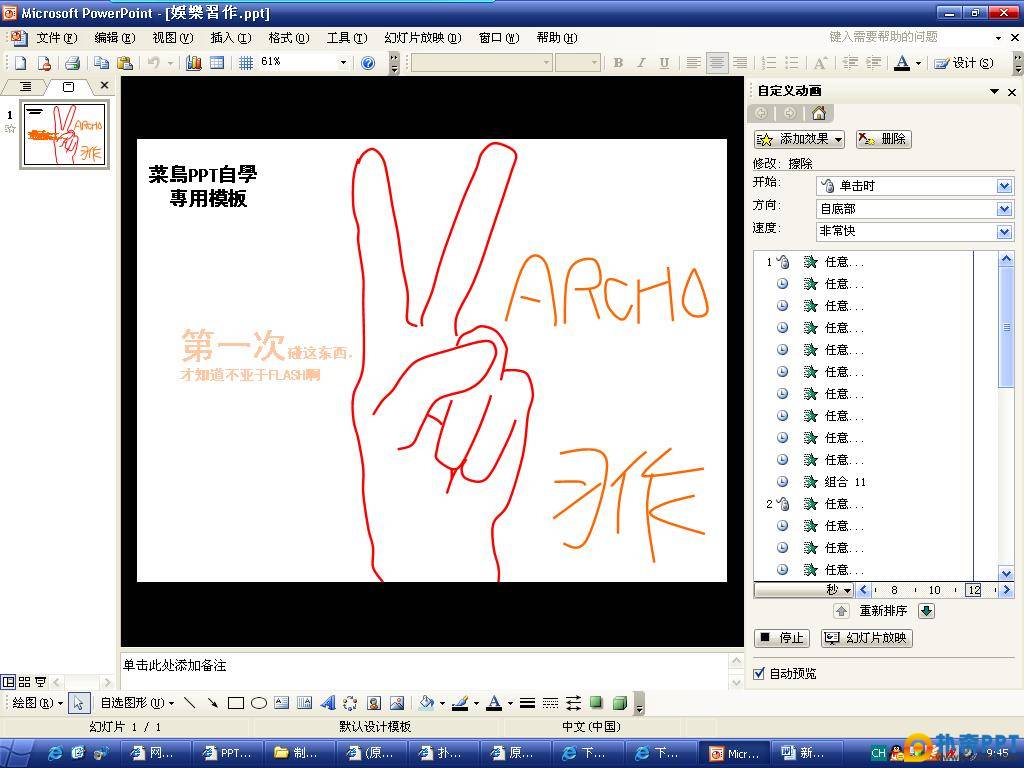Toggle the show/hide grid button
This screenshot has height=768, width=1024.
tap(246, 63)
